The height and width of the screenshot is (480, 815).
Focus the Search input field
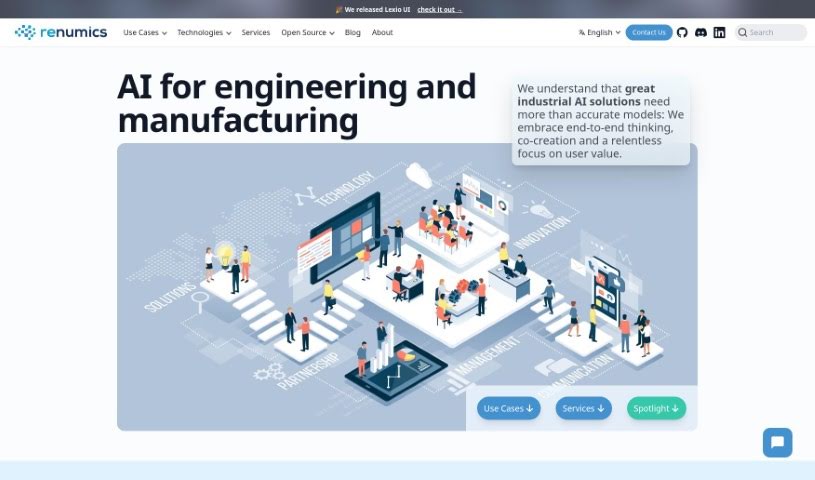pyautogui.click(x=775, y=32)
